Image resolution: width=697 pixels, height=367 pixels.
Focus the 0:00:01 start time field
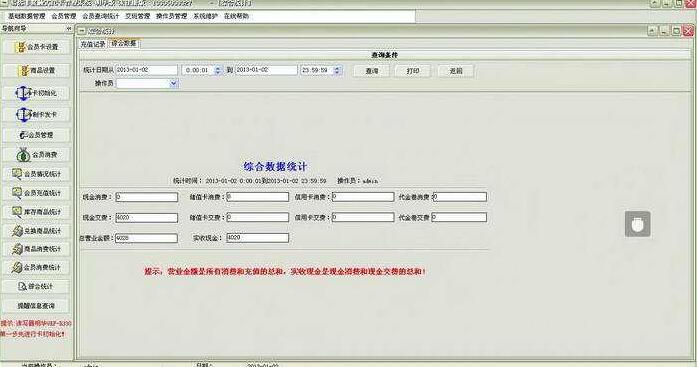pos(198,70)
